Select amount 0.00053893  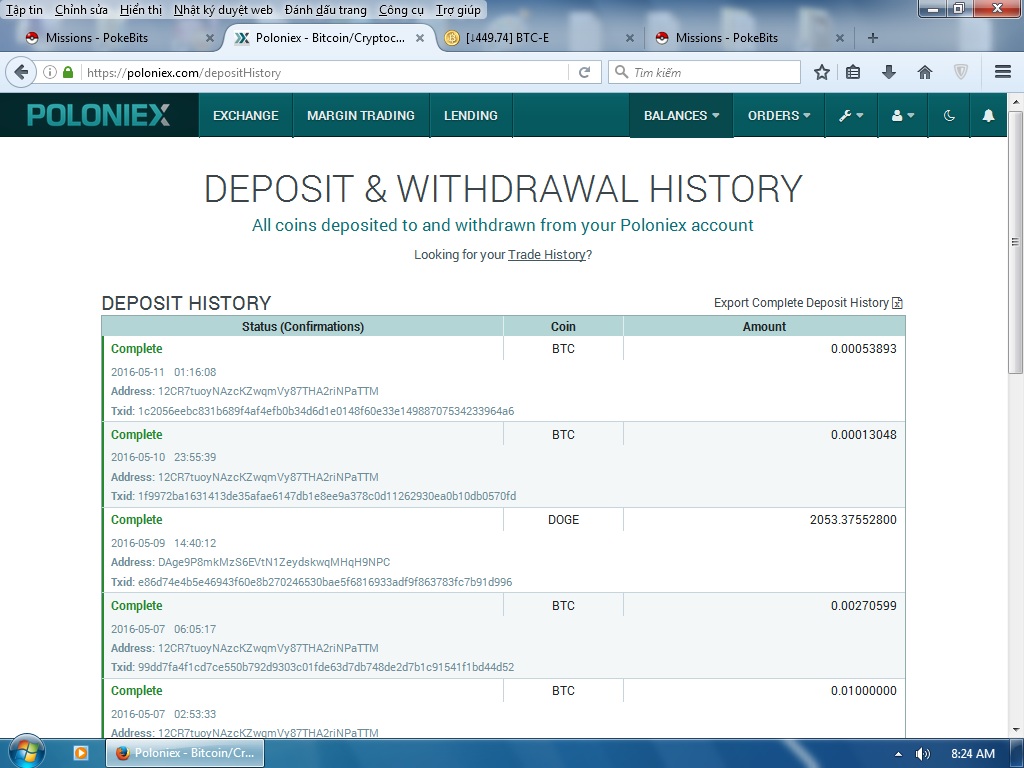pyautogui.click(x=863, y=349)
